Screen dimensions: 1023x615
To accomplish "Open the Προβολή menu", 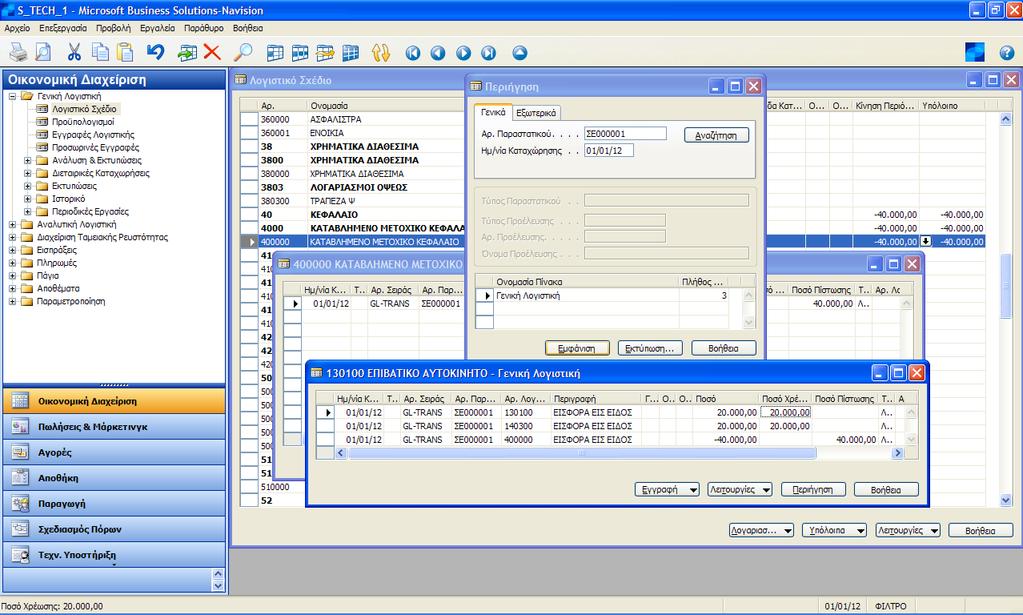I will pyautogui.click(x=114, y=29).
